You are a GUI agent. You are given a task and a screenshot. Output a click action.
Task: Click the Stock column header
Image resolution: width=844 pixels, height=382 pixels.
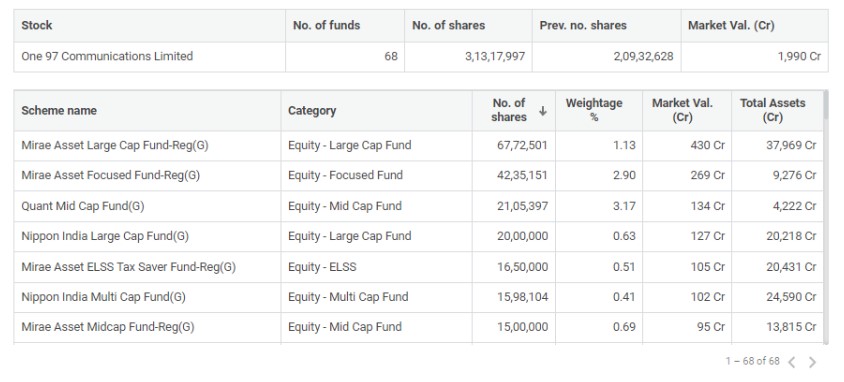[37, 25]
